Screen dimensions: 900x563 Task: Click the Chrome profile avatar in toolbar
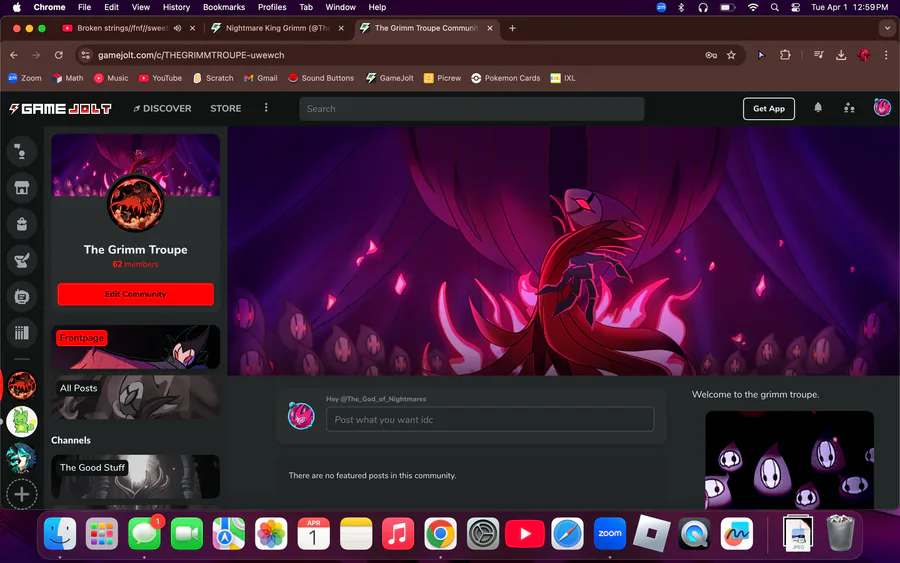click(x=864, y=55)
